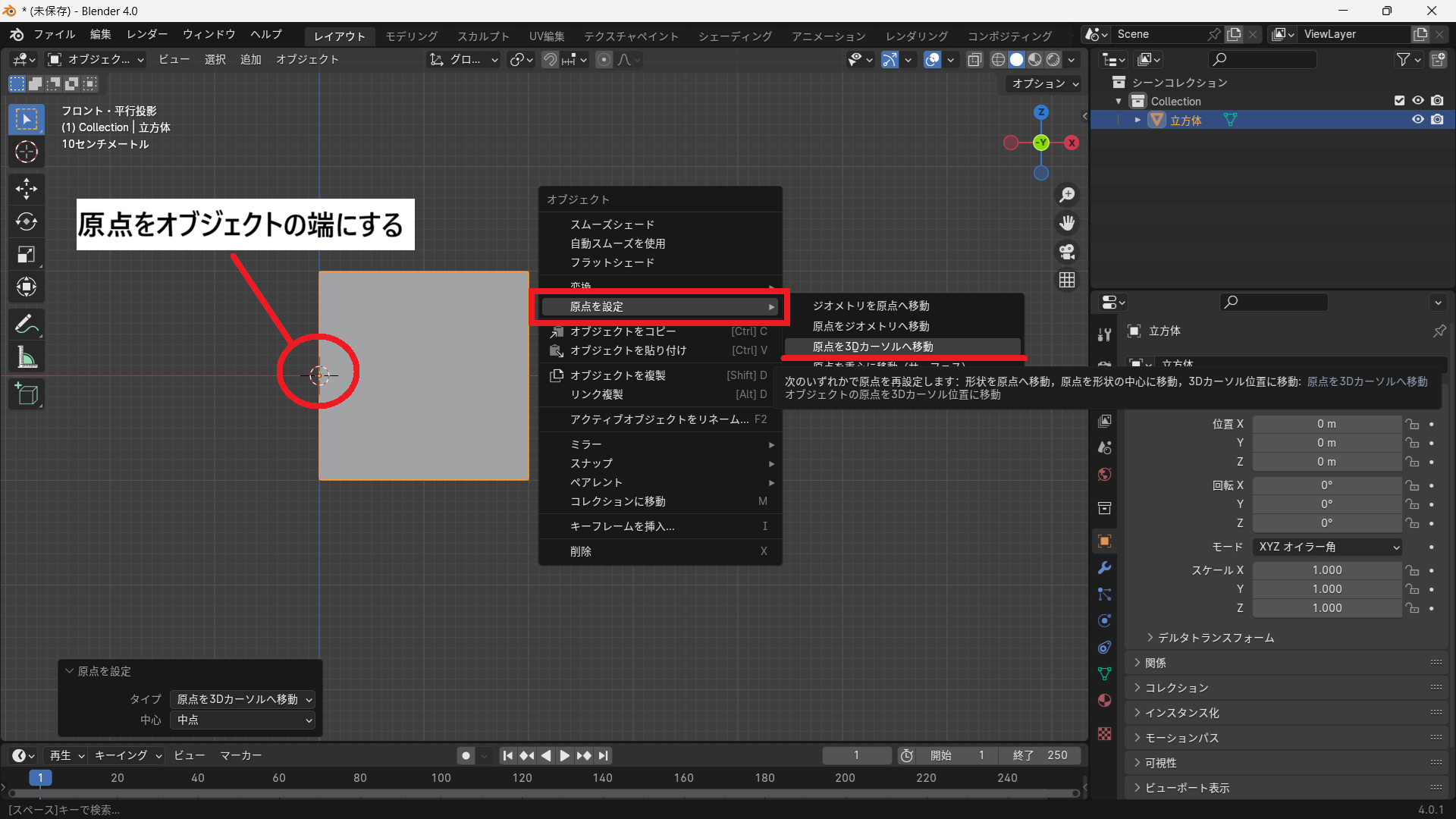
Task: Toggle lock on 位置 X field
Action: pyautogui.click(x=1412, y=424)
